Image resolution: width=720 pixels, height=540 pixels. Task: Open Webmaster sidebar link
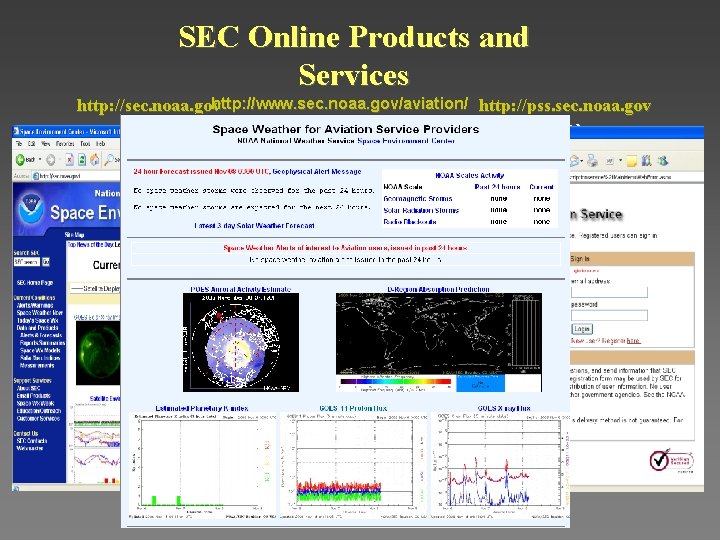coord(30,448)
